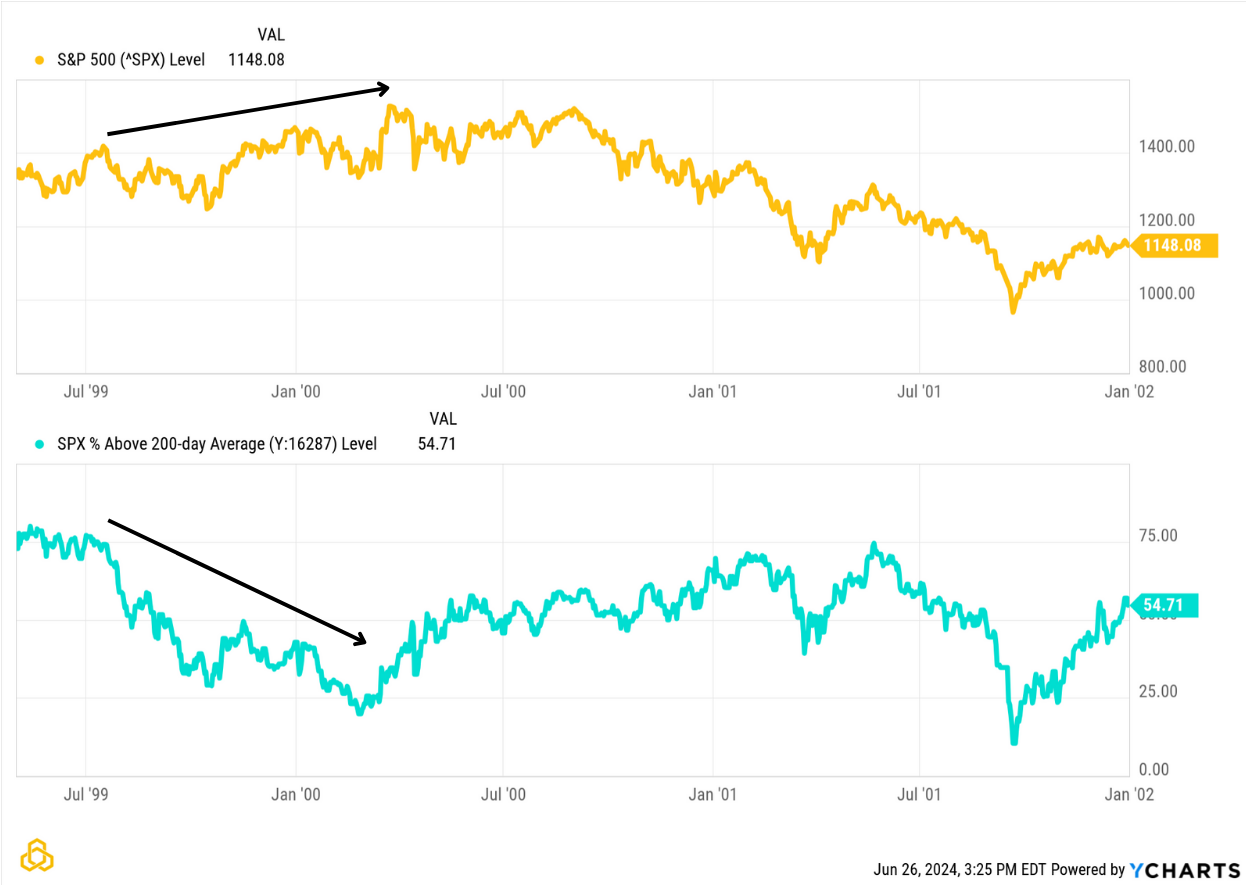Click the teal 54.71 value flag
Screen dimensions: 1246x885
coord(1163,605)
